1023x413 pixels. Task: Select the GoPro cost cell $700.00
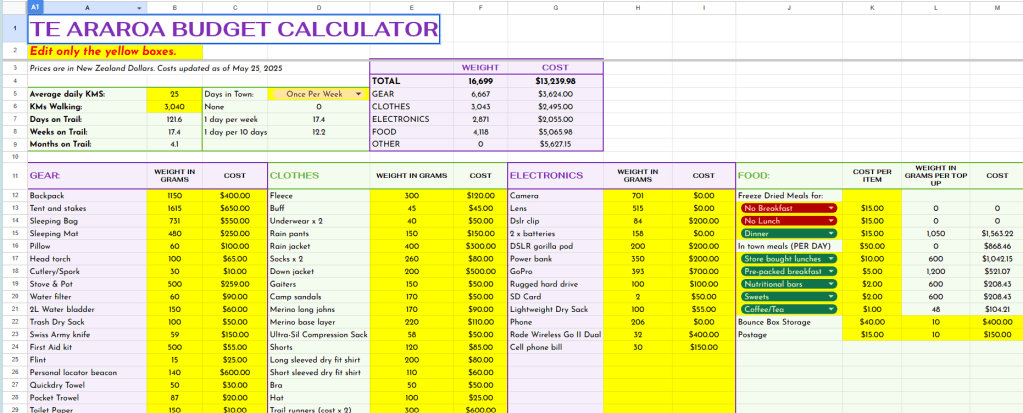(x=703, y=272)
